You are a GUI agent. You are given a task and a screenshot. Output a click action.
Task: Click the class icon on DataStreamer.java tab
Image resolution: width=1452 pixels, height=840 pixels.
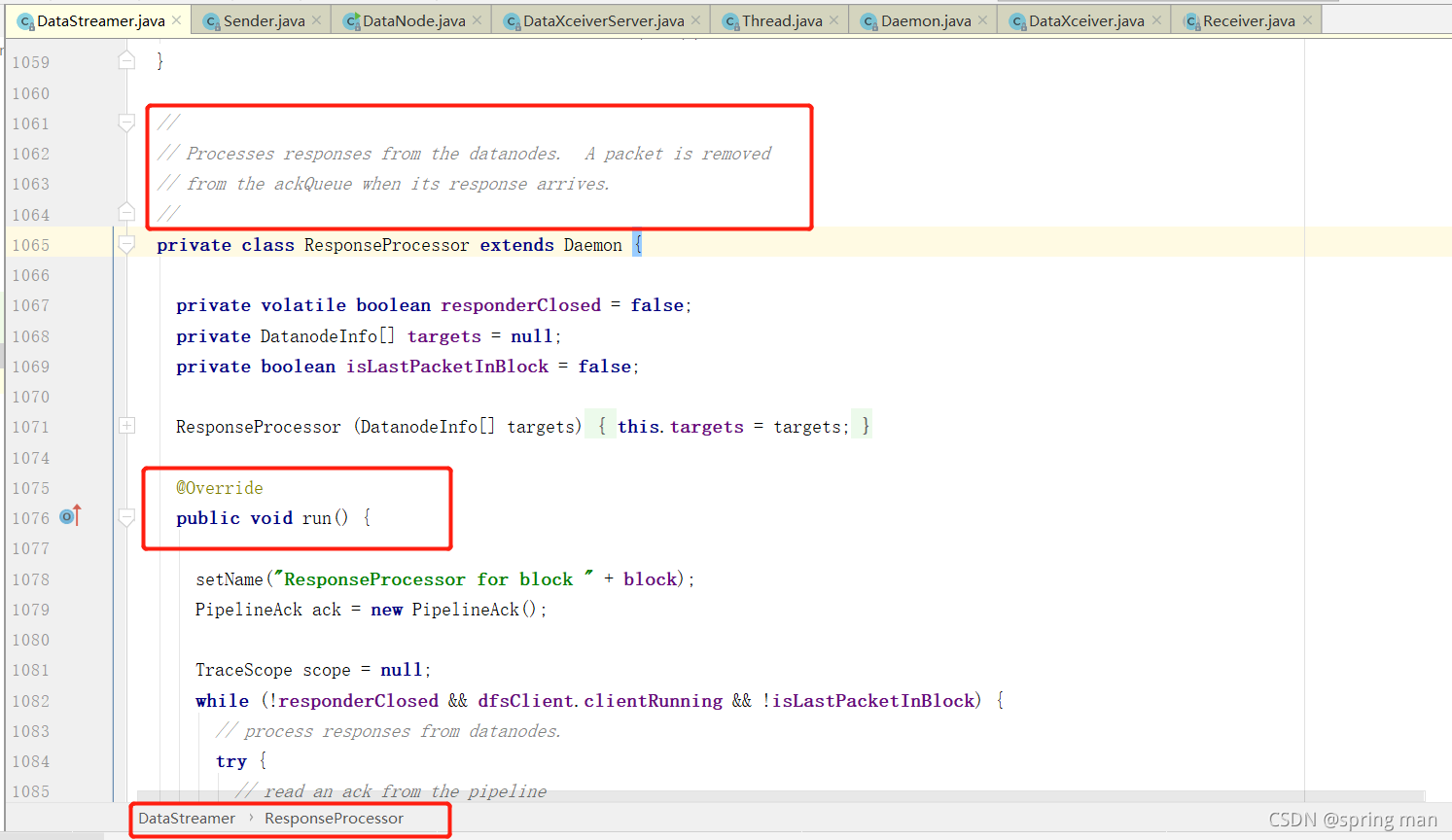tap(26, 21)
